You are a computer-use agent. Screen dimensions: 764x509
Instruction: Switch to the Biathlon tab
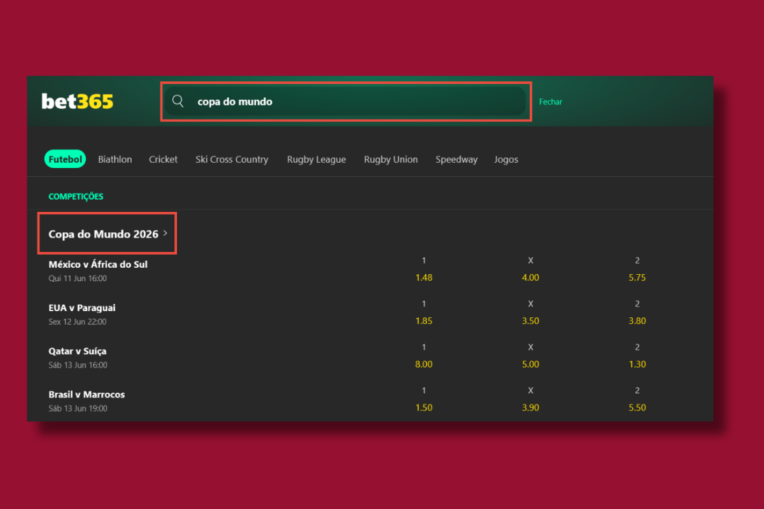(115, 159)
